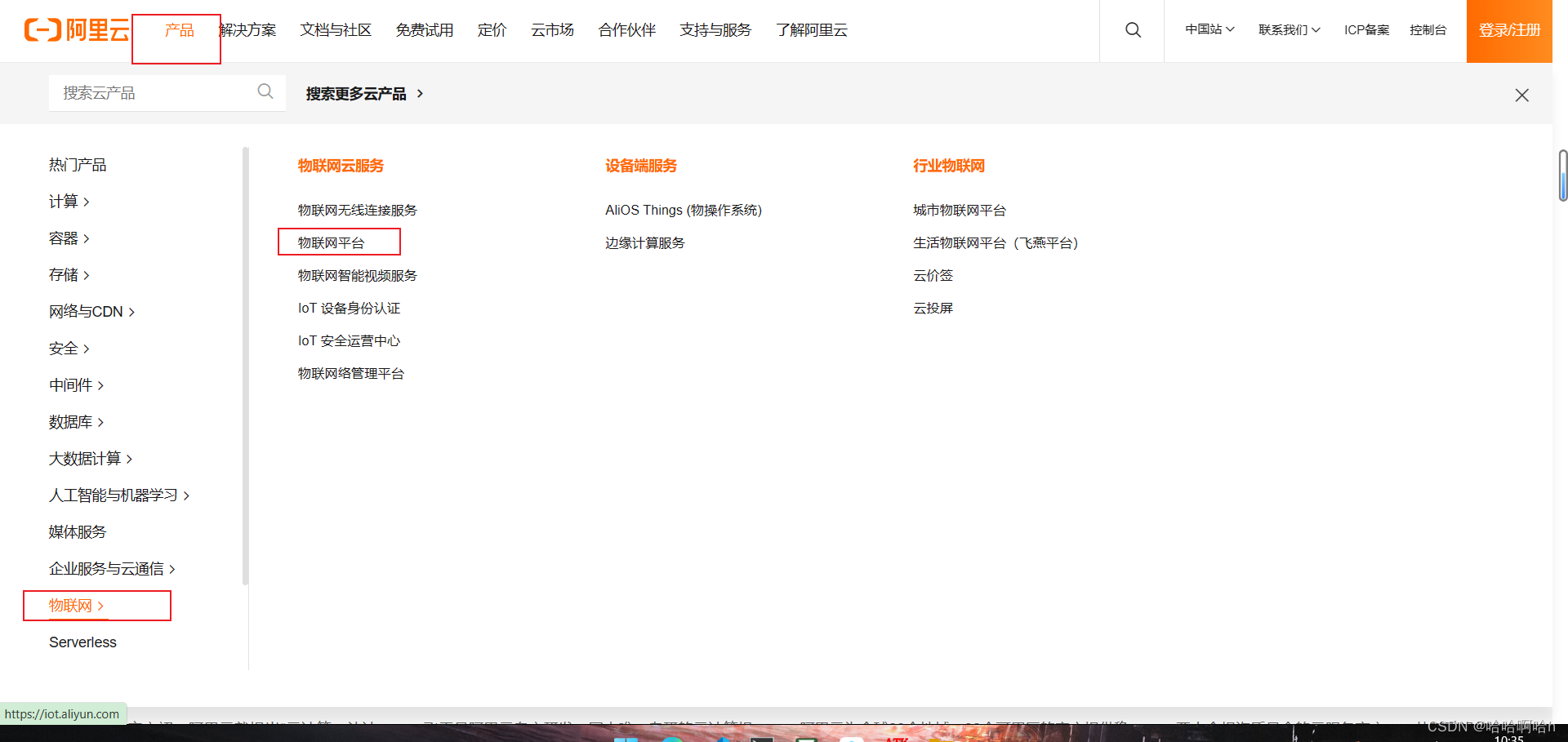Image resolution: width=1568 pixels, height=742 pixels.
Task: Select the 物联网 category in sidebar
Action: (76, 606)
